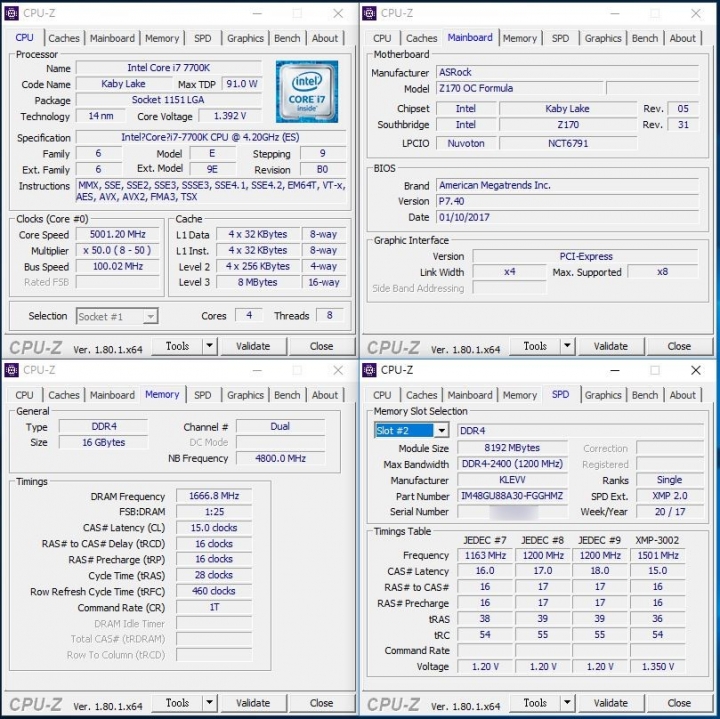720x719 pixels.
Task: Click the Close button in the CPU window
Action: 321,346
